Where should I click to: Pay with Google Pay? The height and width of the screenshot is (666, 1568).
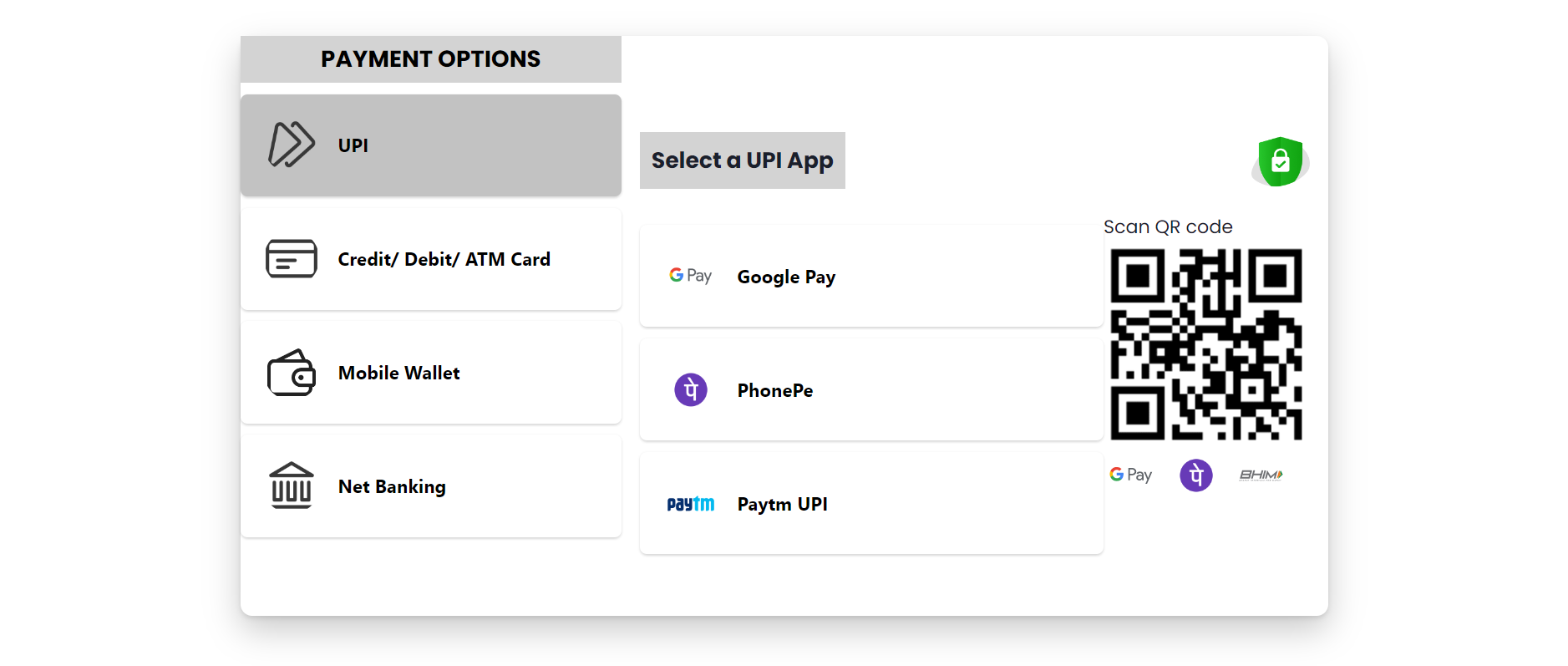coord(871,276)
